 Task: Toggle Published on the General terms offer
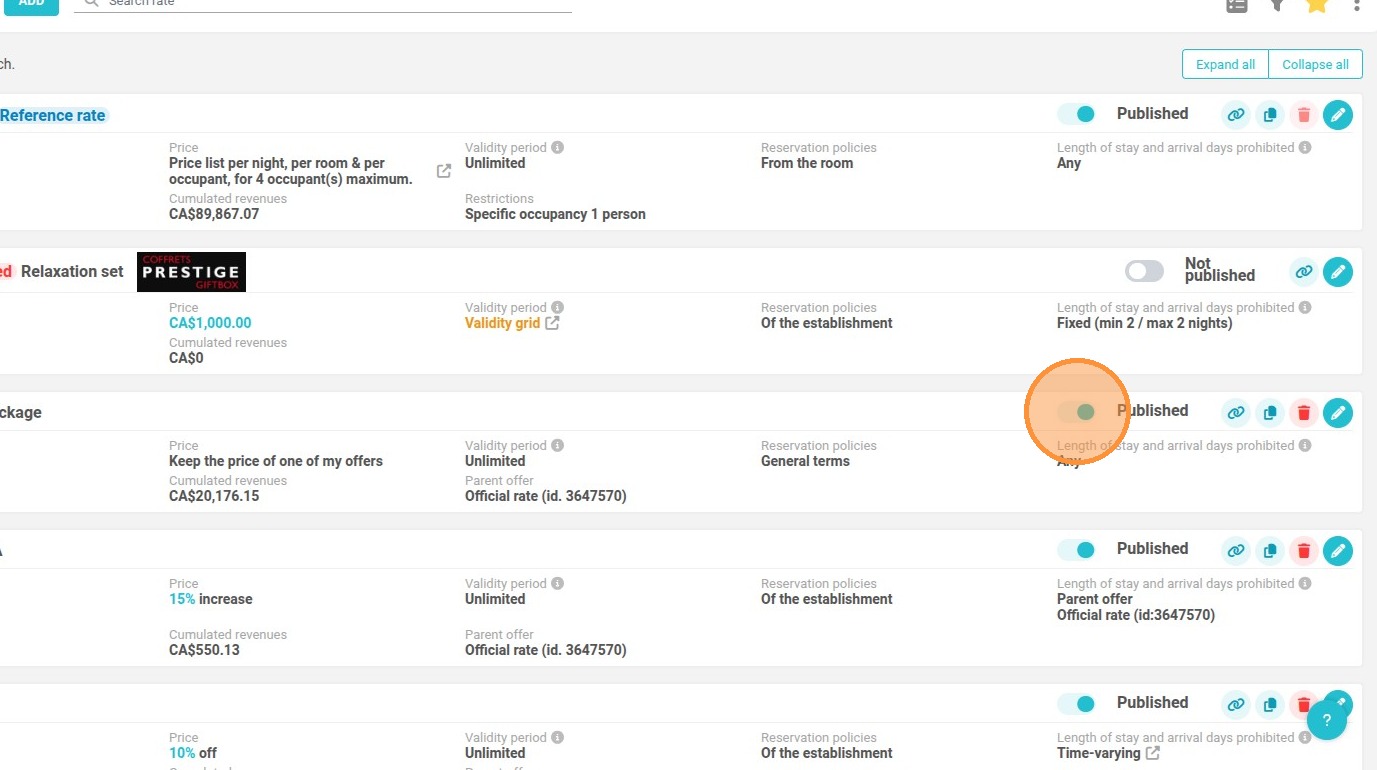1077,411
